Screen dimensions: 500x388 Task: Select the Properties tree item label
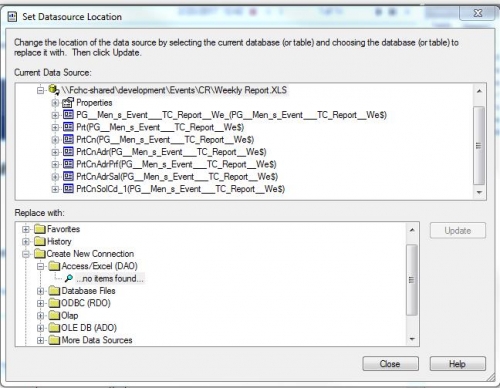(x=94, y=103)
